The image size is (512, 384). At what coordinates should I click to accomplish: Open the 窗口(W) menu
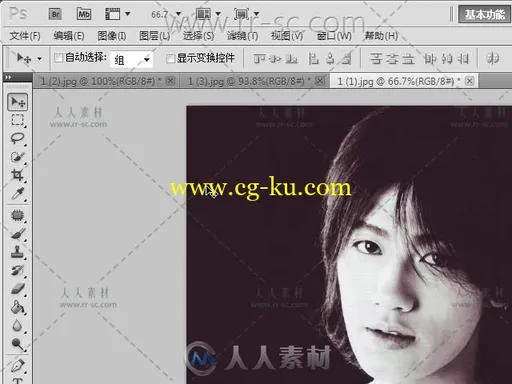coord(334,36)
